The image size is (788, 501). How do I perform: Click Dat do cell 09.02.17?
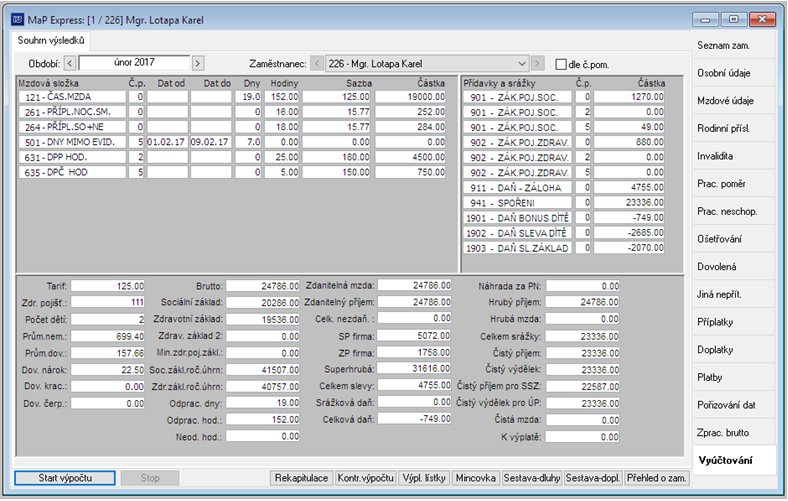point(211,142)
